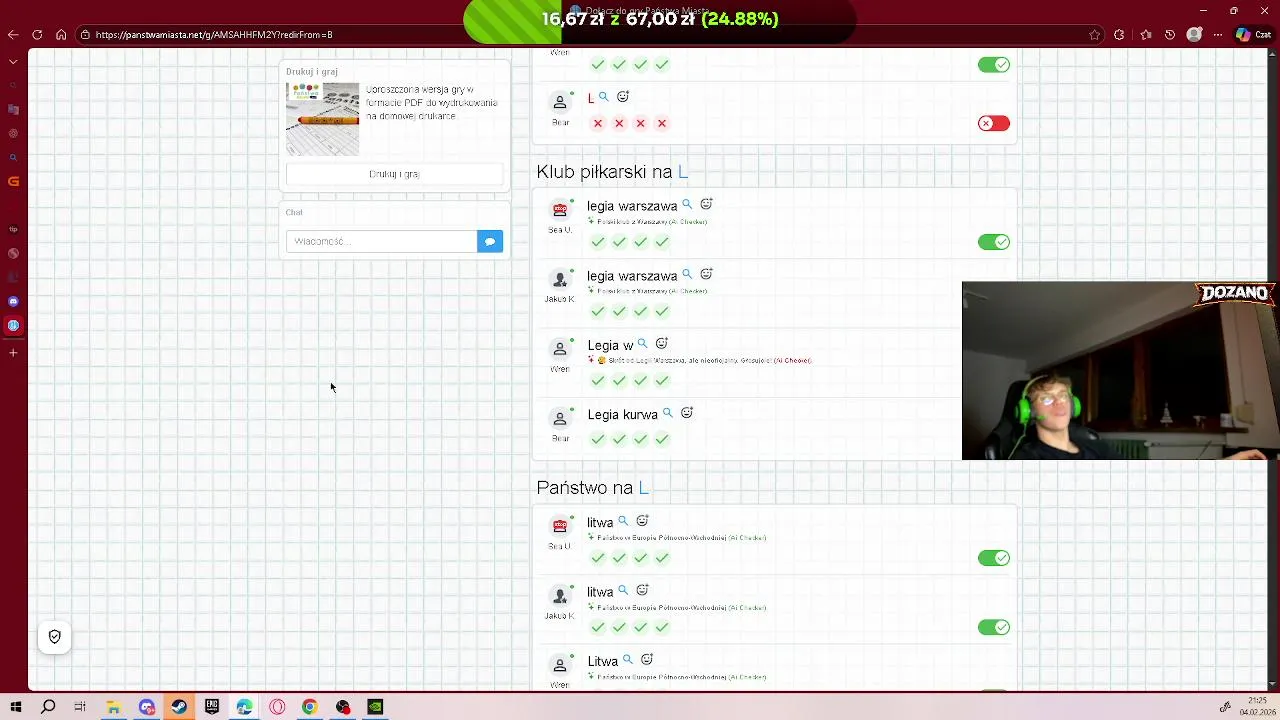Click magnifier icon next to Sea U. legia warszawa
This screenshot has height=720, width=1280.
pyautogui.click(x=687, y=204)
